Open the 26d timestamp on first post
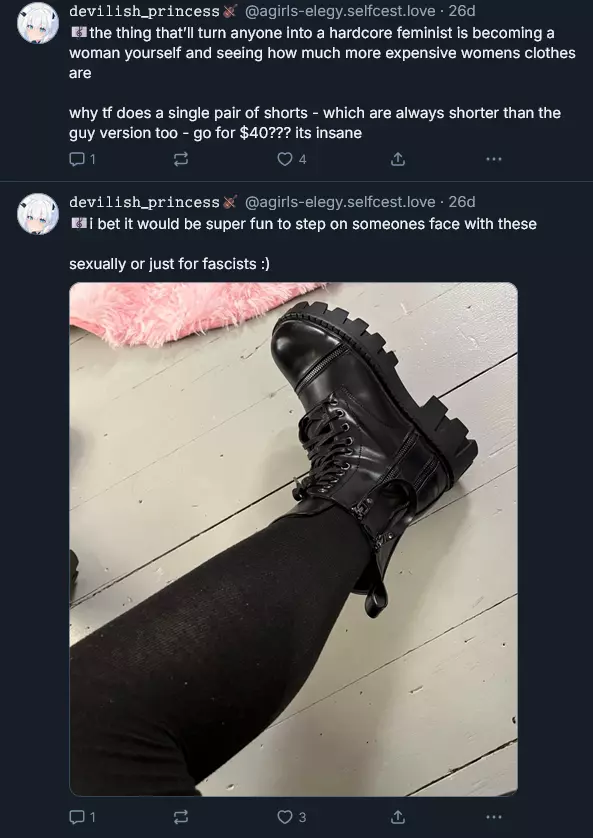Screen dimensions: 593x838 click(x=462, y=11)
